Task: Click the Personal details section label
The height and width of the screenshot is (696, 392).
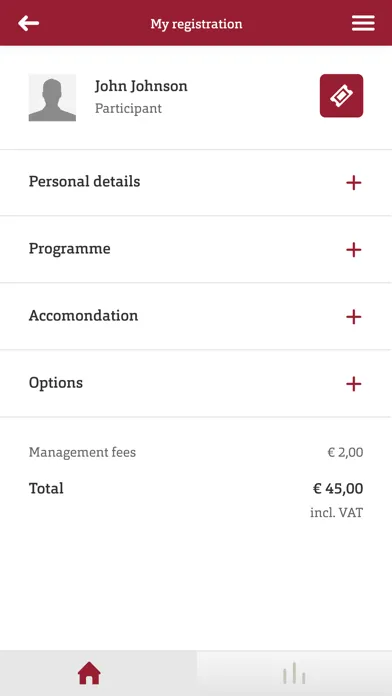Action: (x=84, y=182)
